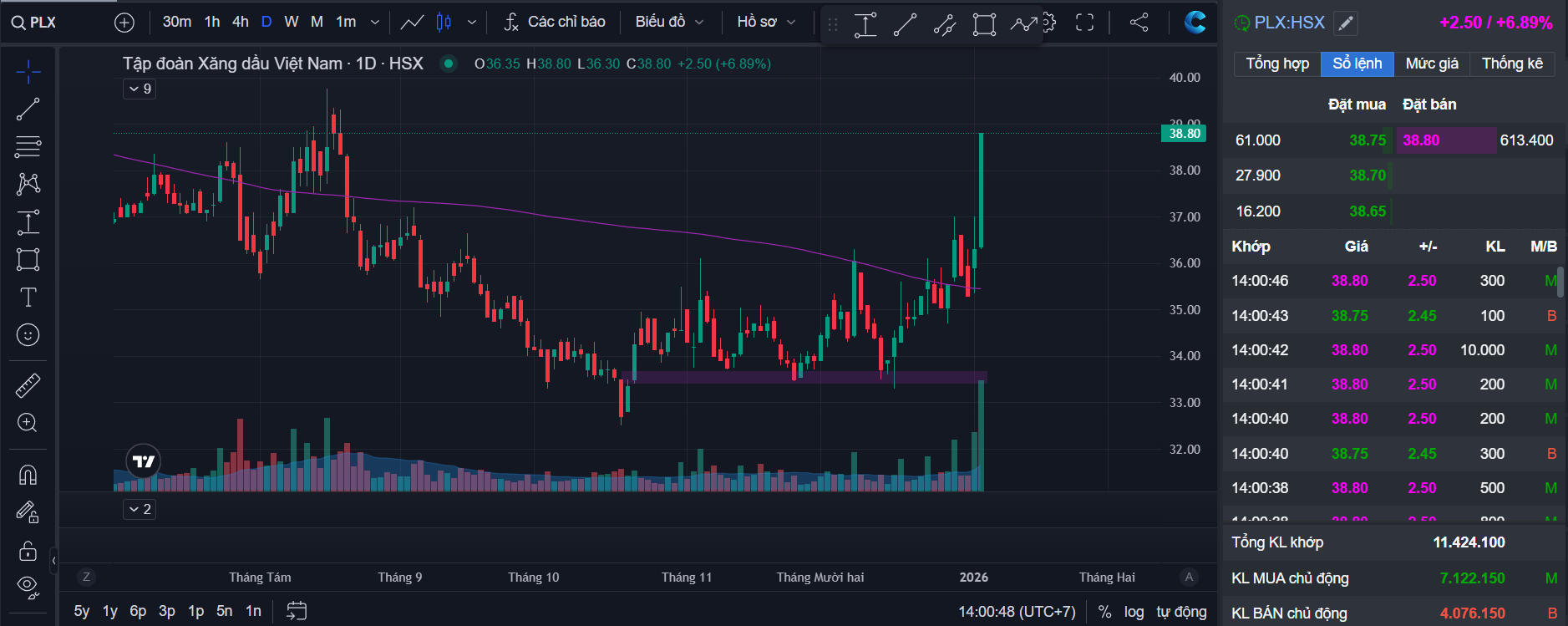Open the Biểu đồ dropdown
1568x626 pixels.
click(669, 23)
